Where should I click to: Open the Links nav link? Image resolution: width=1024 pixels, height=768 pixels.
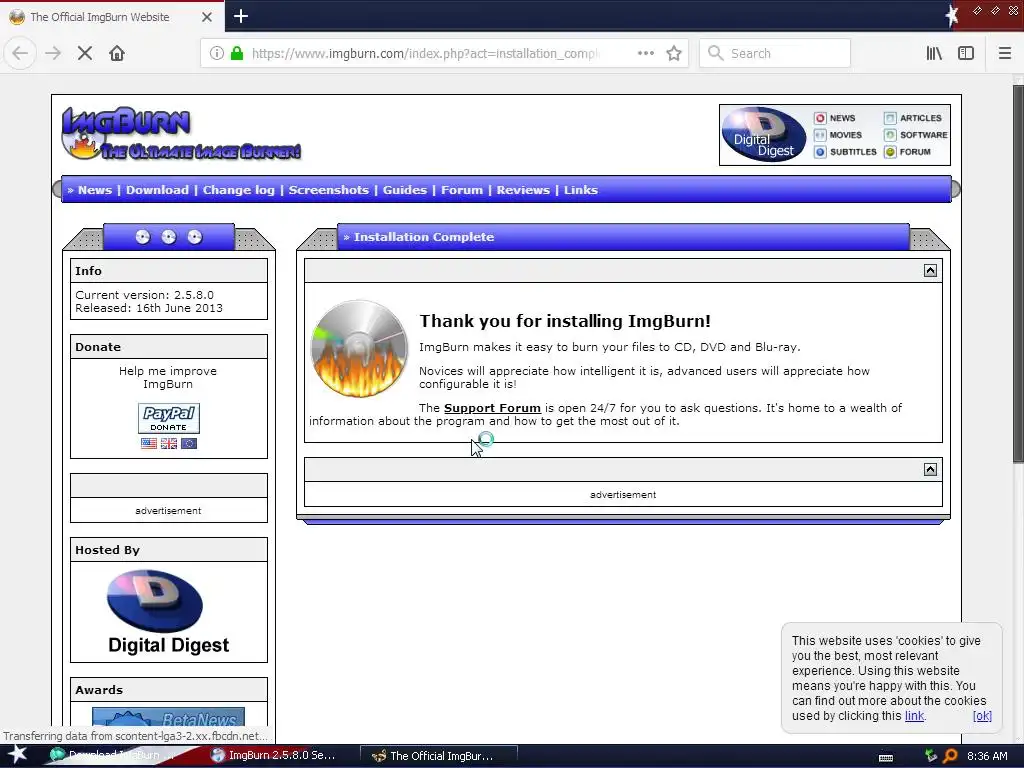pyautogui.click(x=581, y=190)
